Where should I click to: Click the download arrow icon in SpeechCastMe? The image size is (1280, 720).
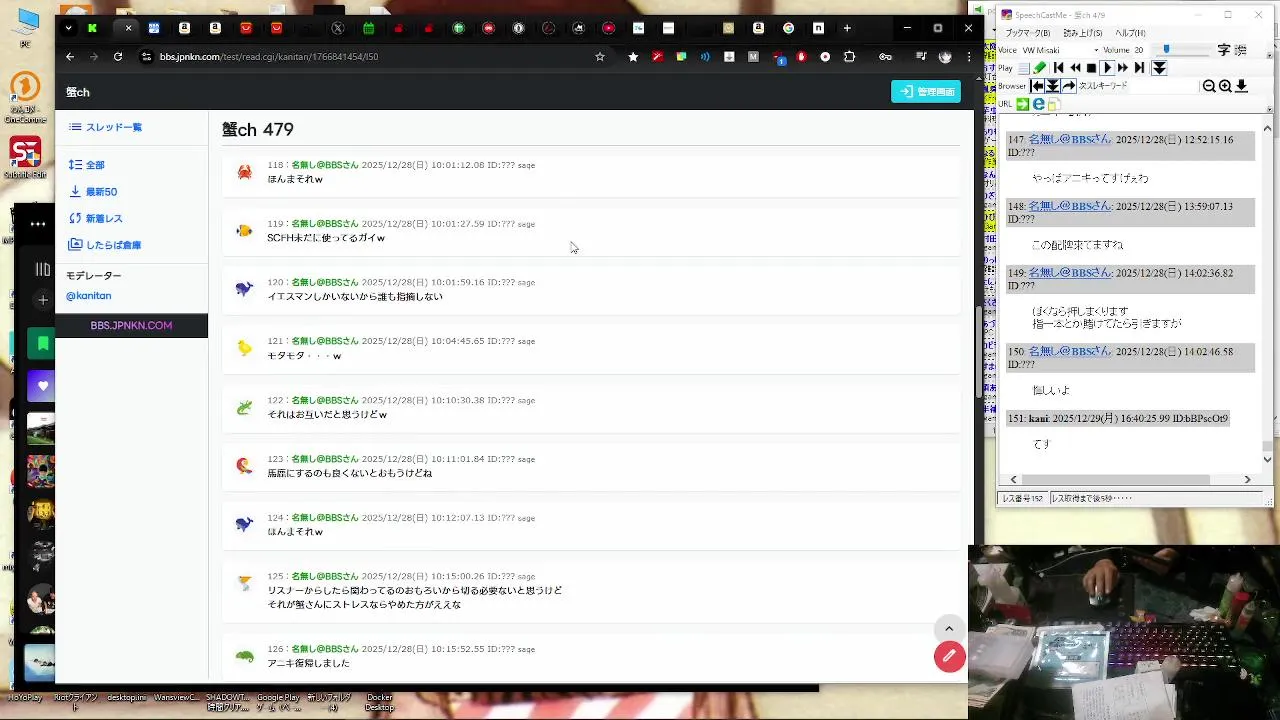(1241, 86)
